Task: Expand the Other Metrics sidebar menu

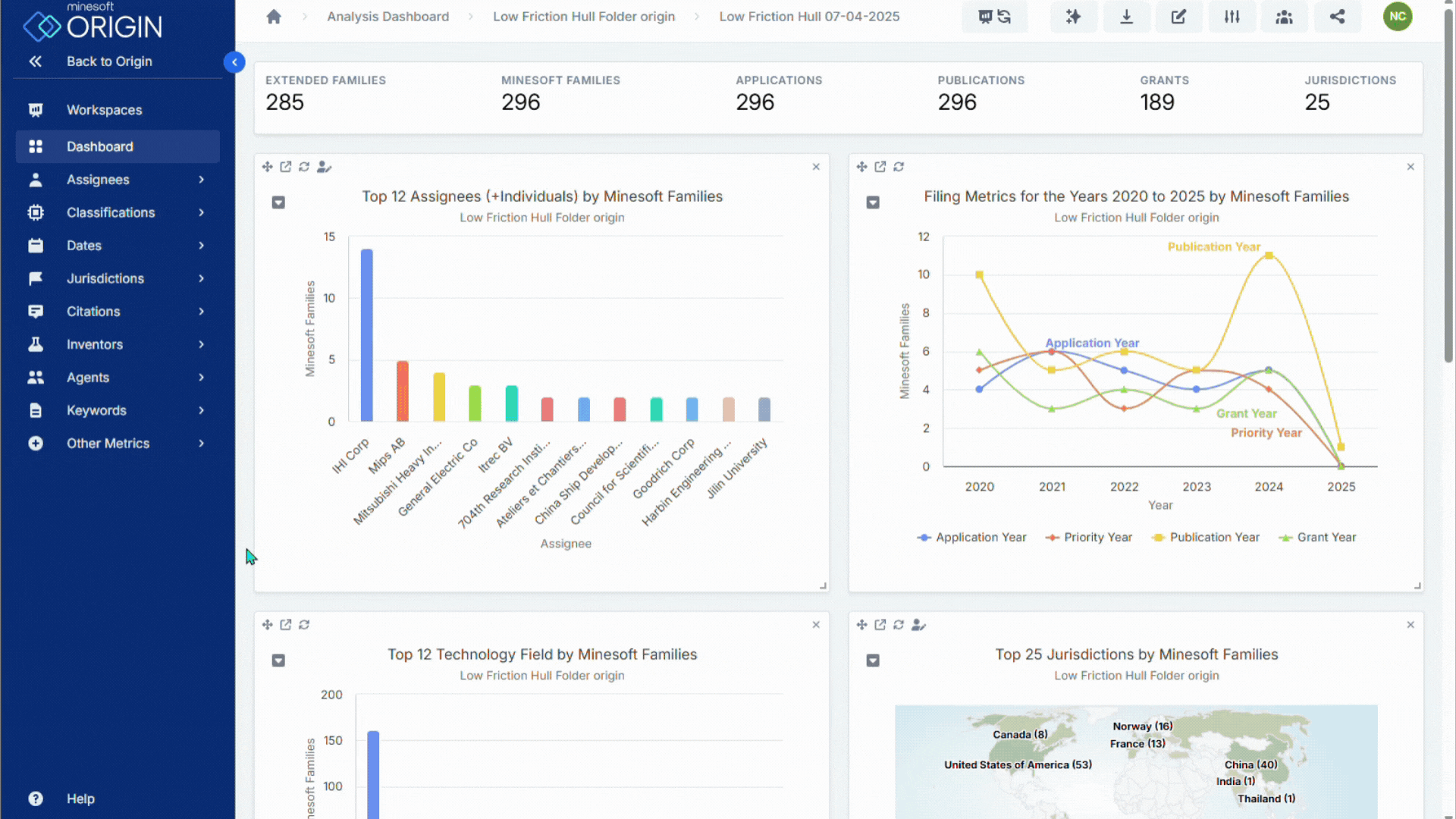Action: [x=118, y=444]
